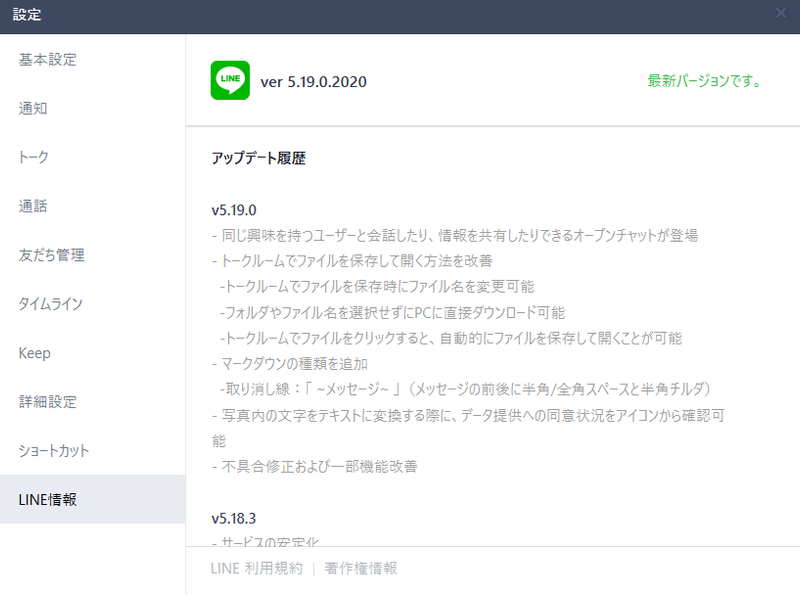Click the v5.19.0 version heading
This screenshot has width=800, height=595.
pos(234,210)
